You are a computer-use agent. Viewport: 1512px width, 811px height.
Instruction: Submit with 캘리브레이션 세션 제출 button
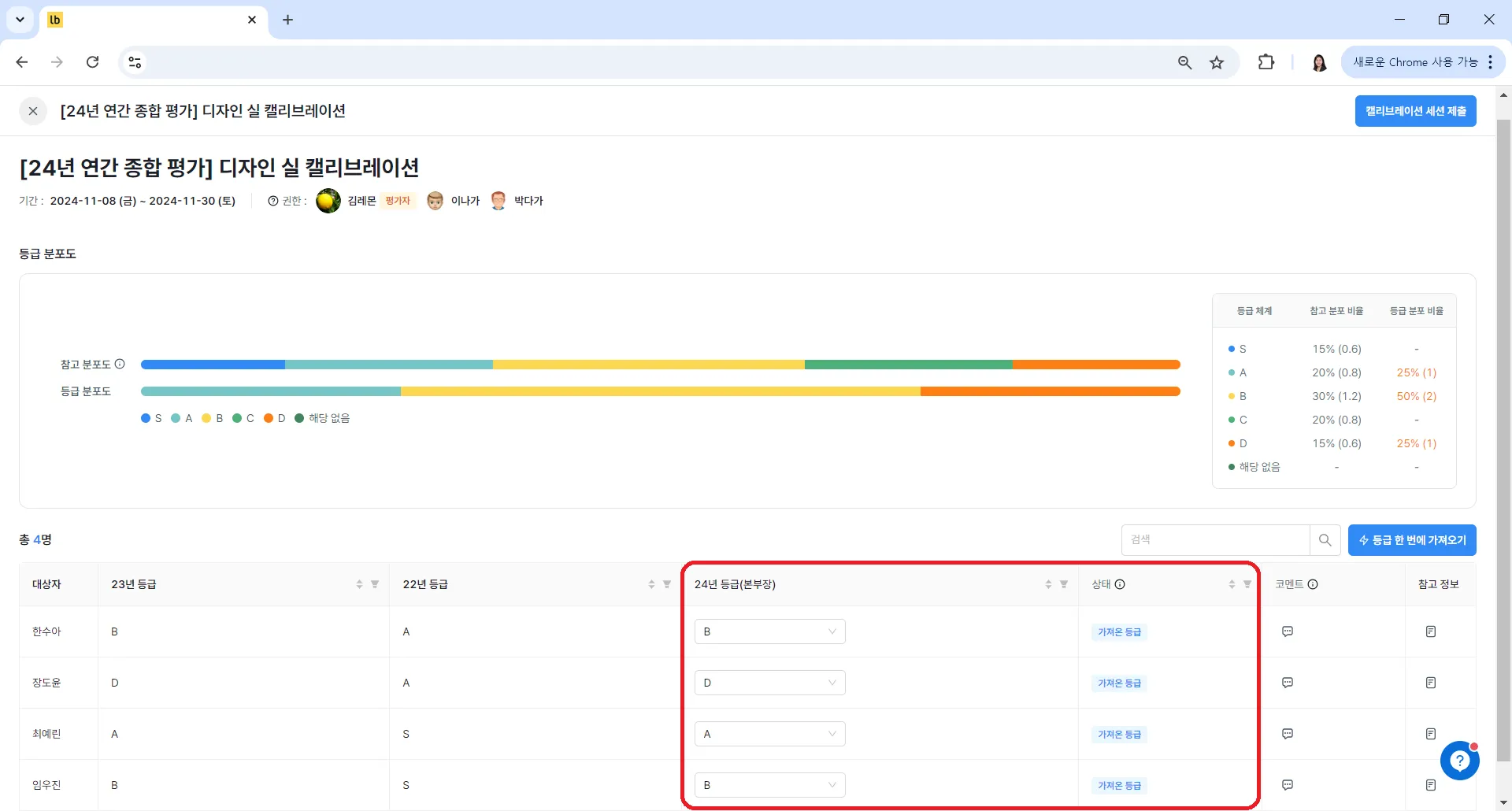tap(1415, 111)
